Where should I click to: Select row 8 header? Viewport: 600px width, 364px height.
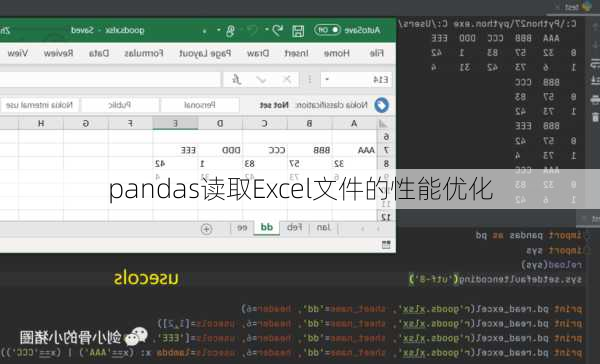coord(386,163)
